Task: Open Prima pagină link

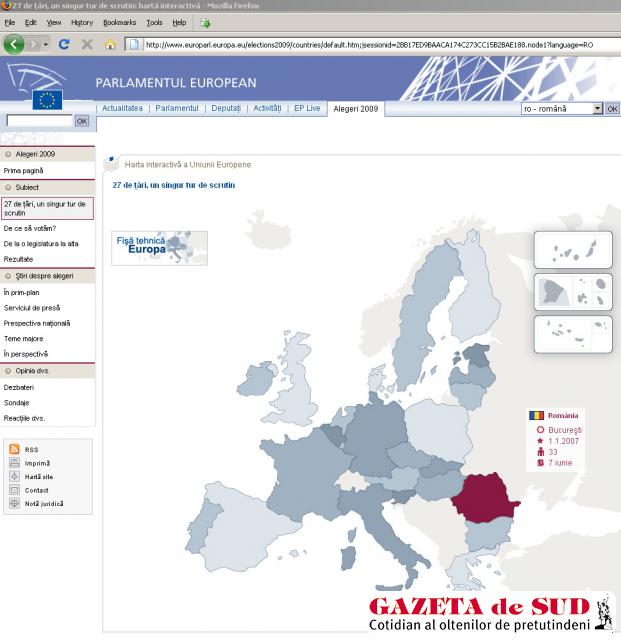Action: click(x=23, y=171)
